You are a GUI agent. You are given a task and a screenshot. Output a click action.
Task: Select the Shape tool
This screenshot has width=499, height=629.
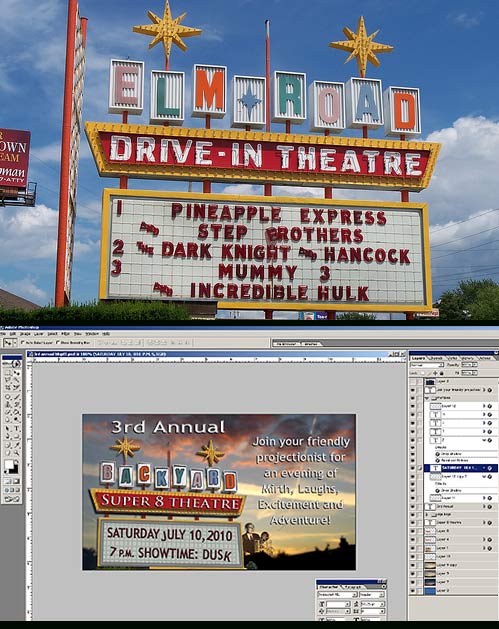16,436
